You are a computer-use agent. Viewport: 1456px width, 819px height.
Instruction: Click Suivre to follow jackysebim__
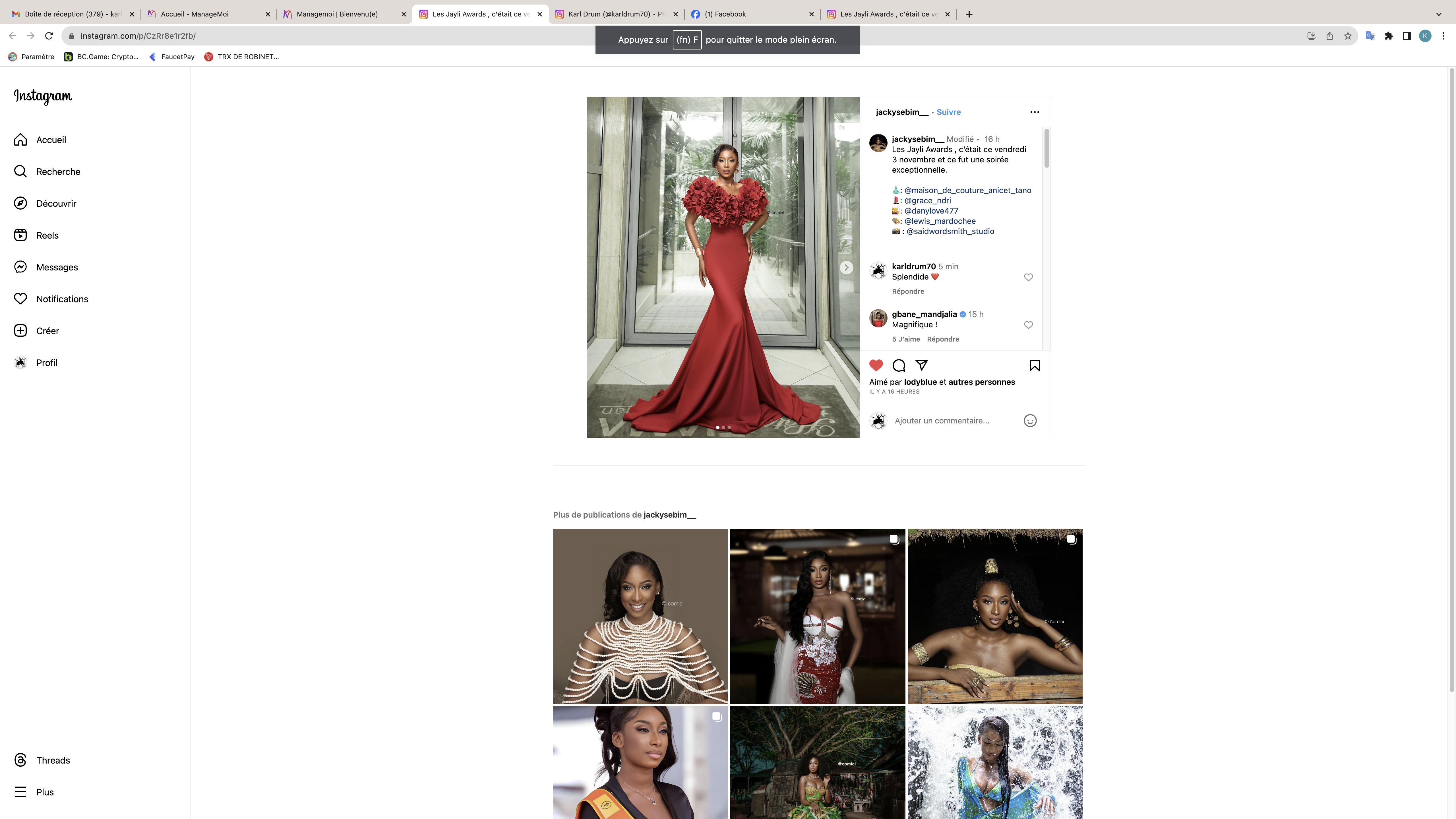tap(948, 112)
